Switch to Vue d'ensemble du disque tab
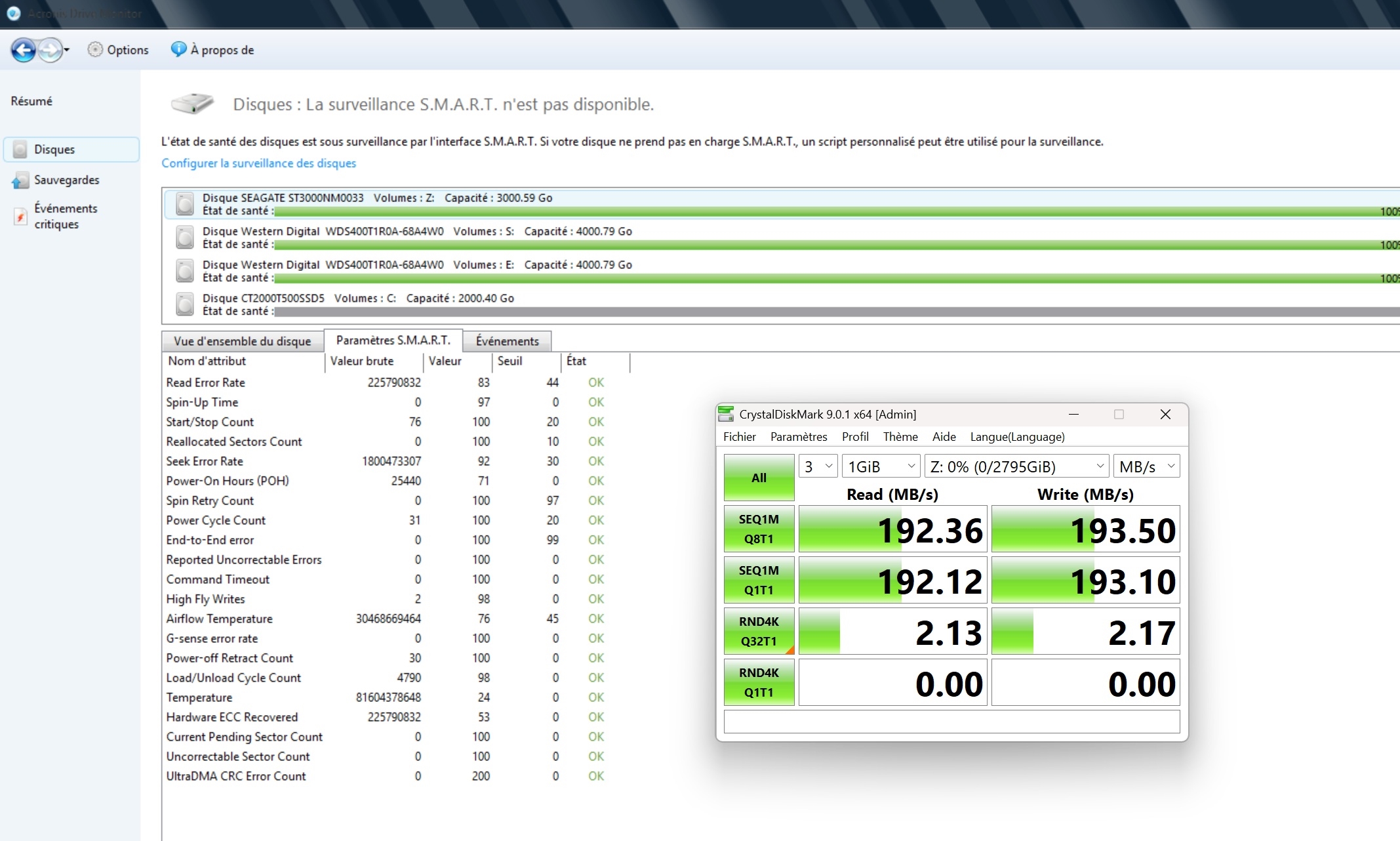The width and height of the screenshot is (1400, 841). point(243,341)
